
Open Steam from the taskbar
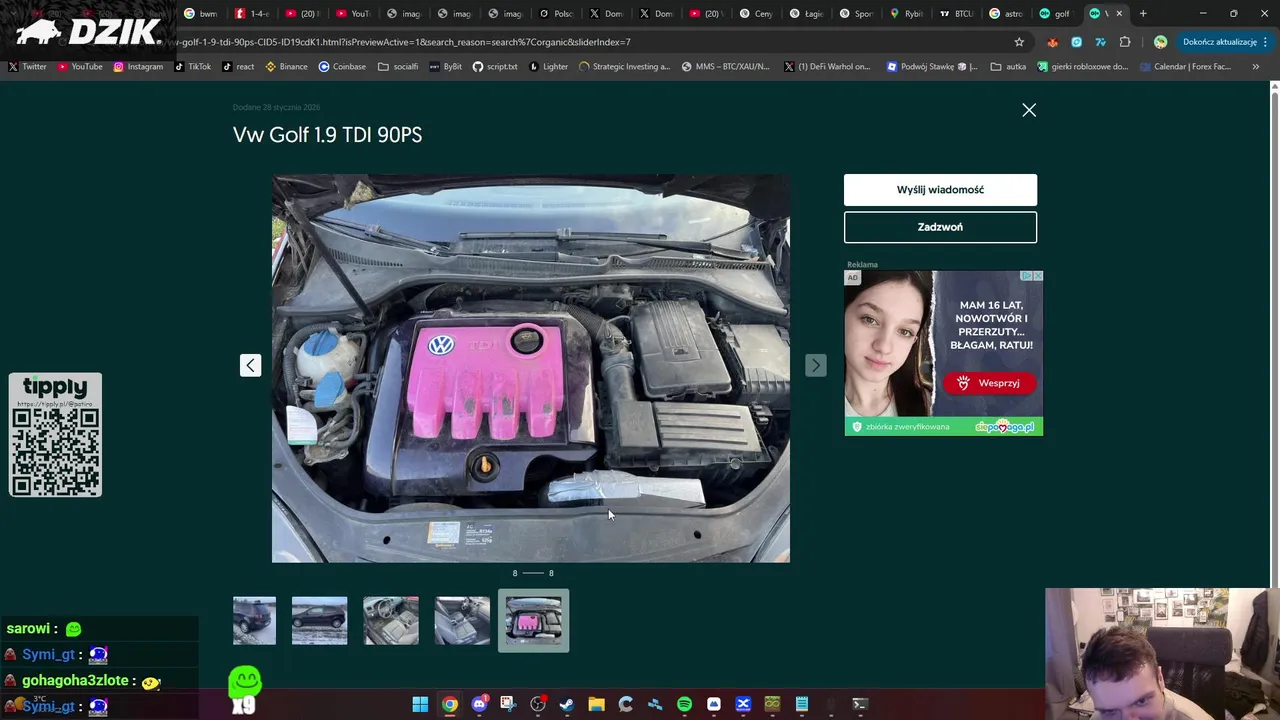567,704
